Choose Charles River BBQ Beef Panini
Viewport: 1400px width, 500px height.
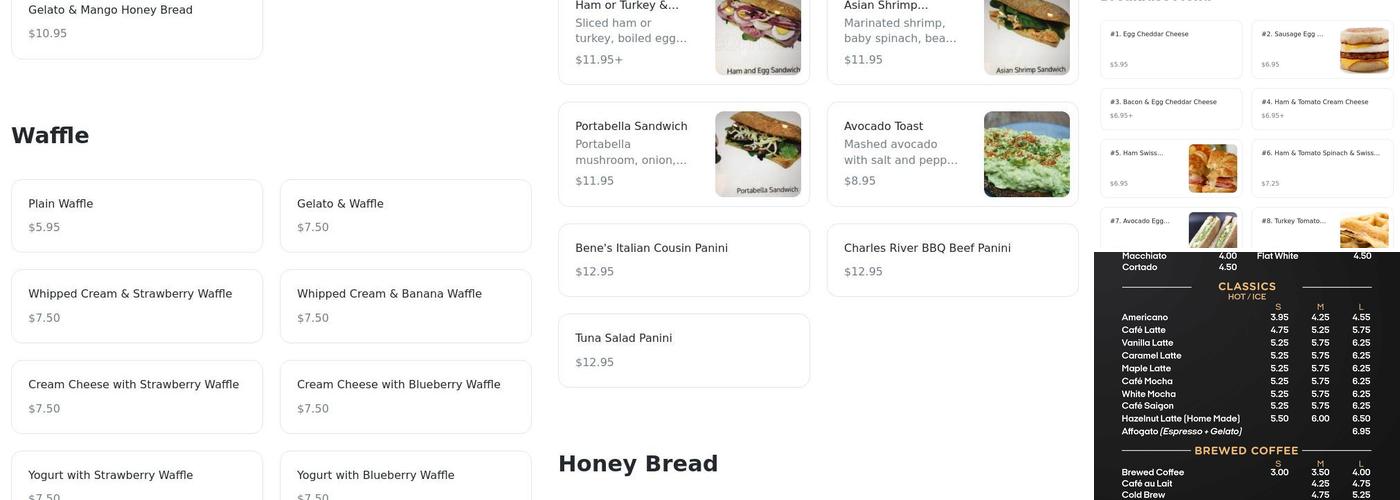tap(952, 259)
